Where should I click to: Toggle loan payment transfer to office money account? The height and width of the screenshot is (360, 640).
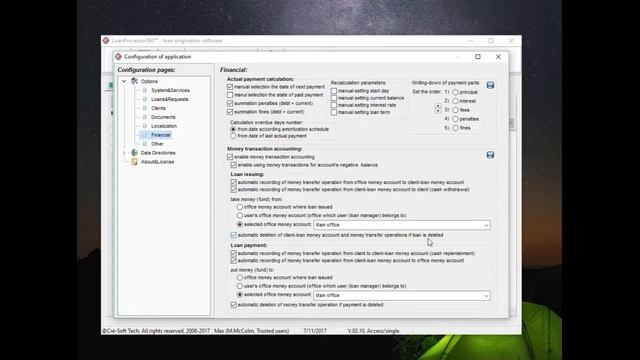[233, 260]
